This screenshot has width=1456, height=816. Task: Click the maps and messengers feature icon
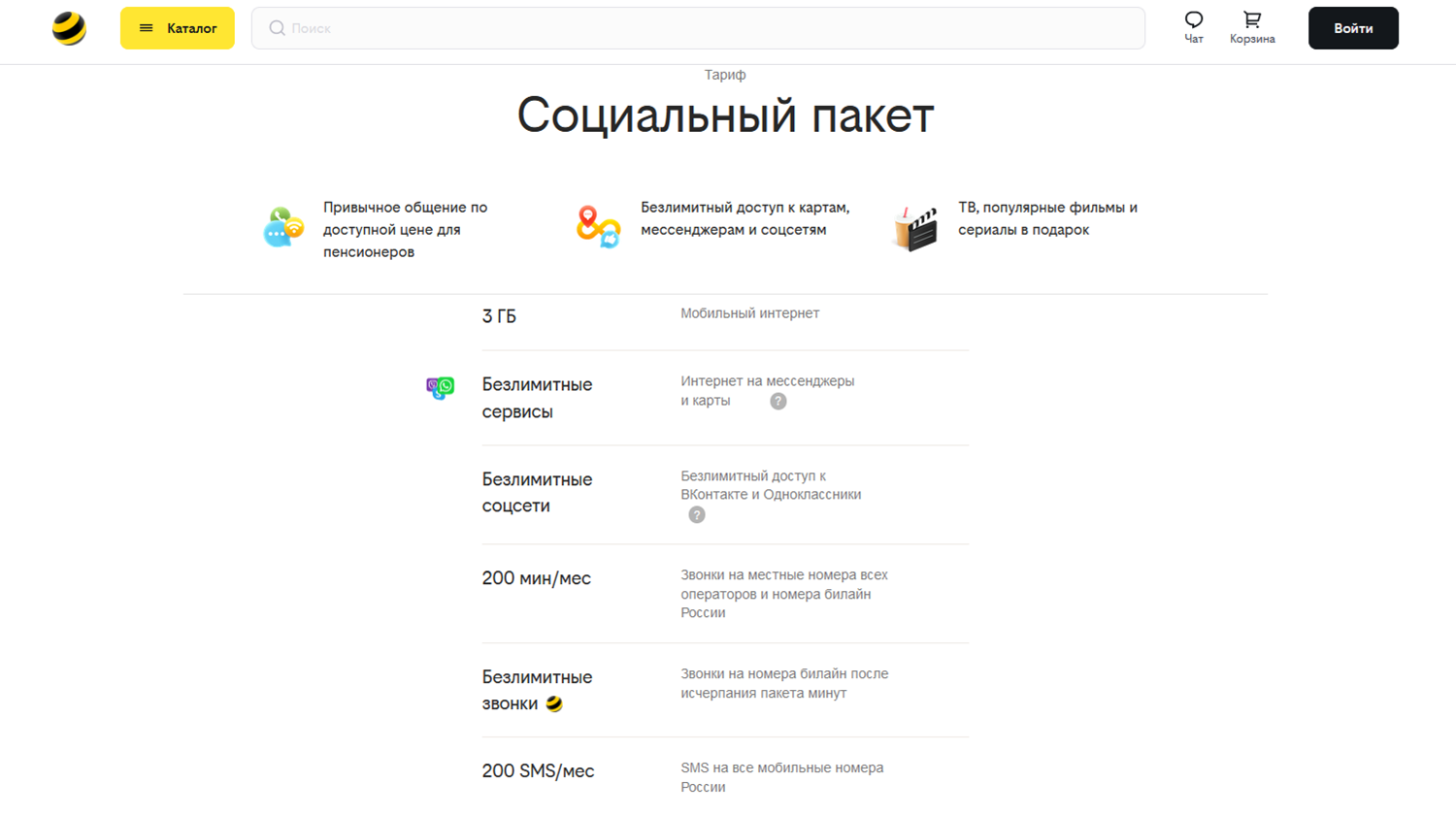pyautogui.click(x=598, y=227)
